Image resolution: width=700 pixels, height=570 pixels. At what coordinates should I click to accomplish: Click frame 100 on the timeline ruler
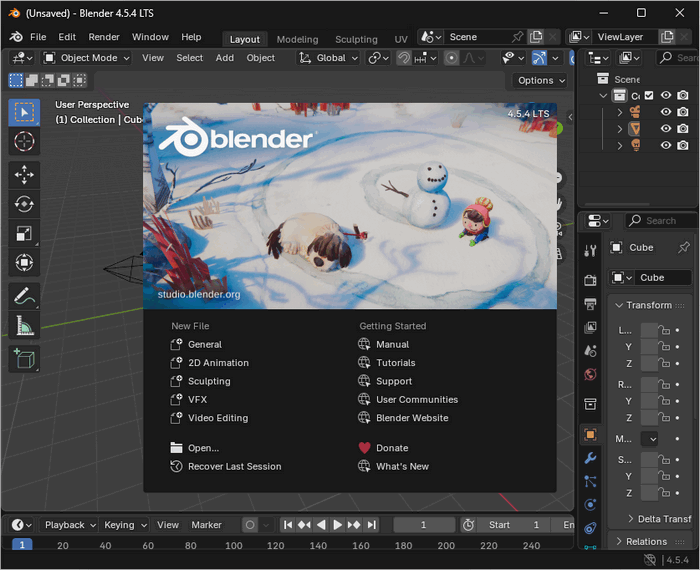234,545
